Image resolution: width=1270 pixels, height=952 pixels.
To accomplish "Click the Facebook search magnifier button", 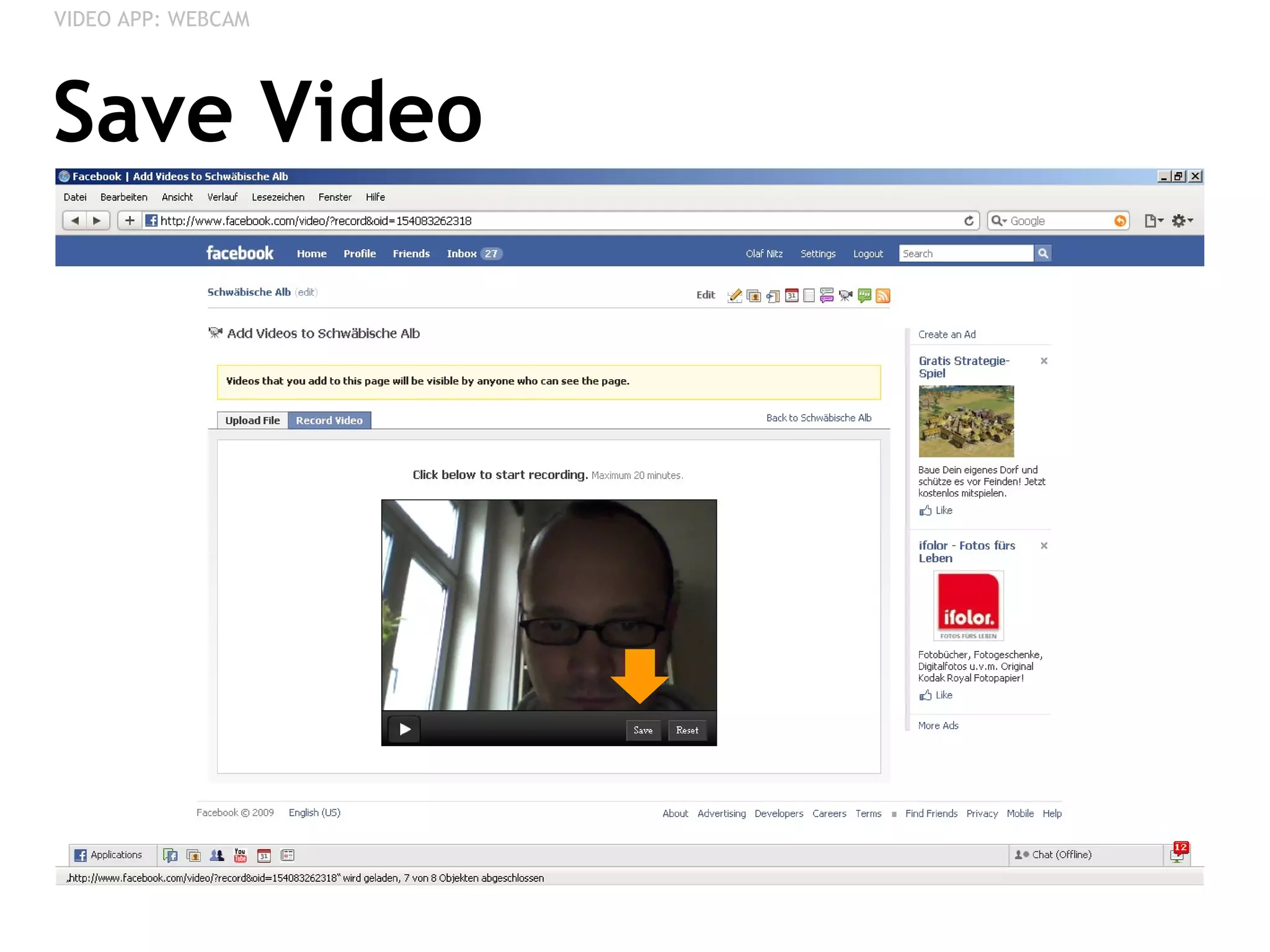I will [1043, 253].
